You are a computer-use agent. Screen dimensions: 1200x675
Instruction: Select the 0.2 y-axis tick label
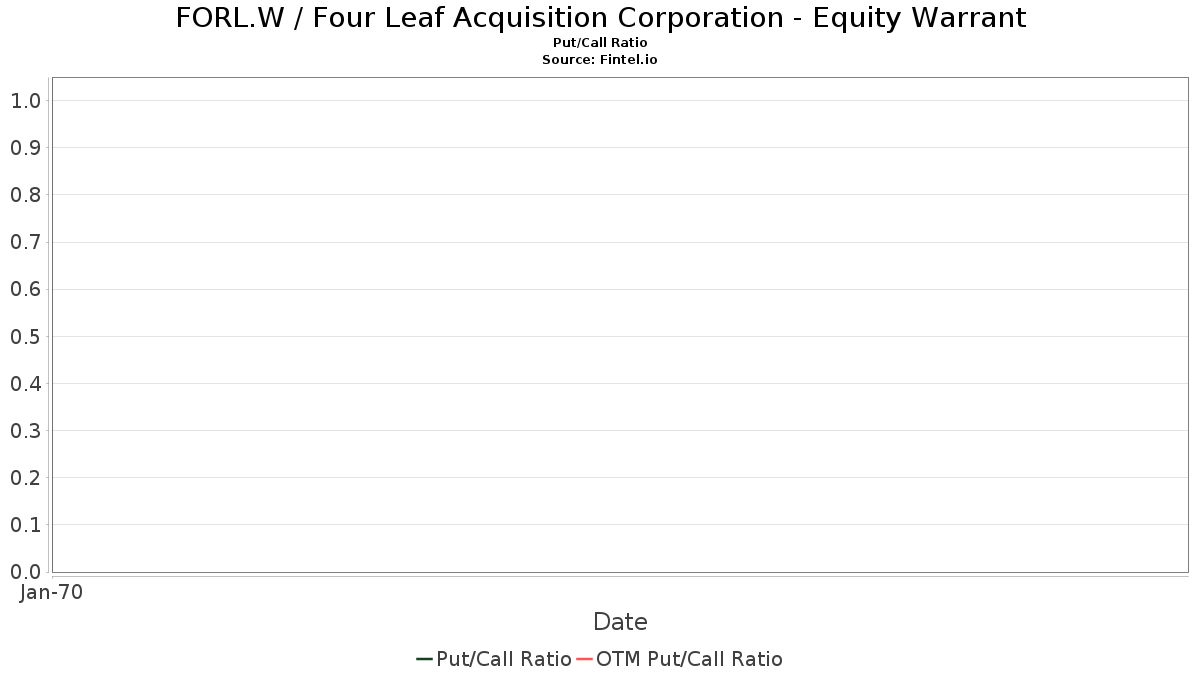(x=25, y=478)
